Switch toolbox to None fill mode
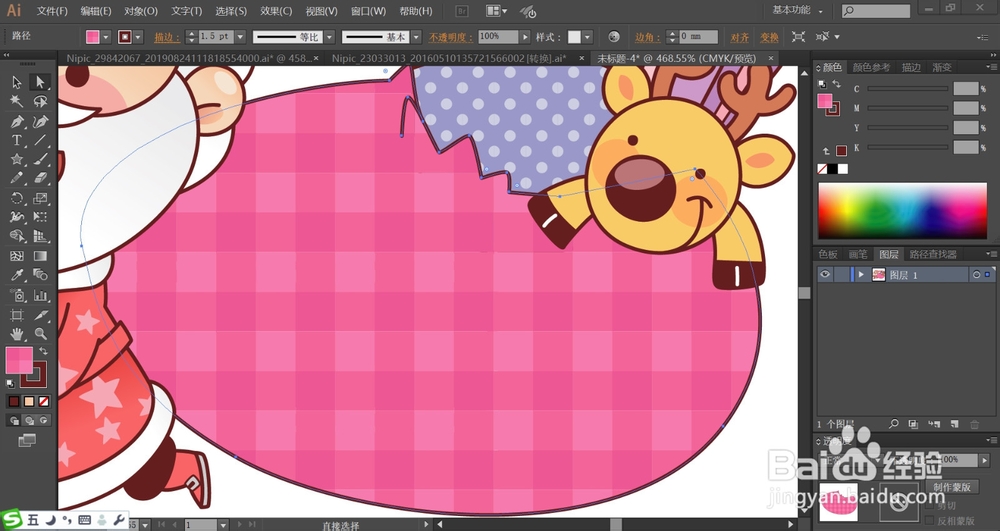The height and width of the screenshot is (531, 1000). point(43,402)
